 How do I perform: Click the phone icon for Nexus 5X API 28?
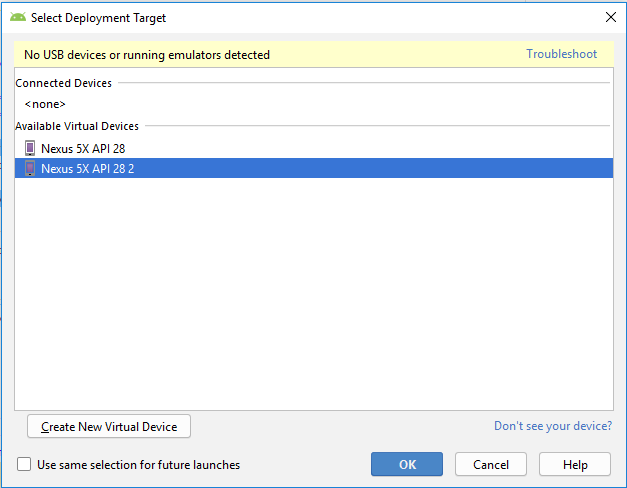(30, 148)
